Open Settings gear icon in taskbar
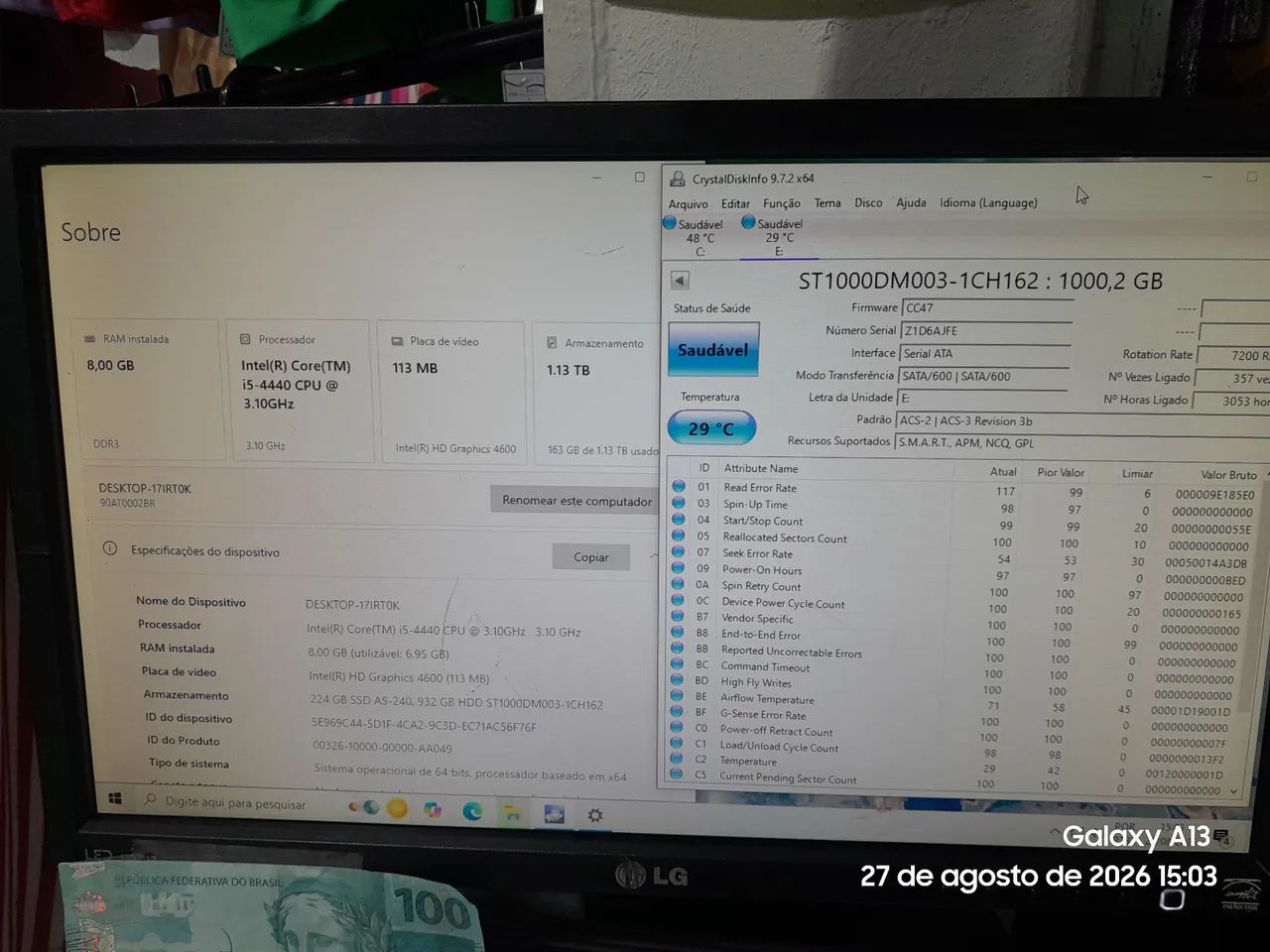The width and height of the screenshot is (1270, 952). coord(595,815)
